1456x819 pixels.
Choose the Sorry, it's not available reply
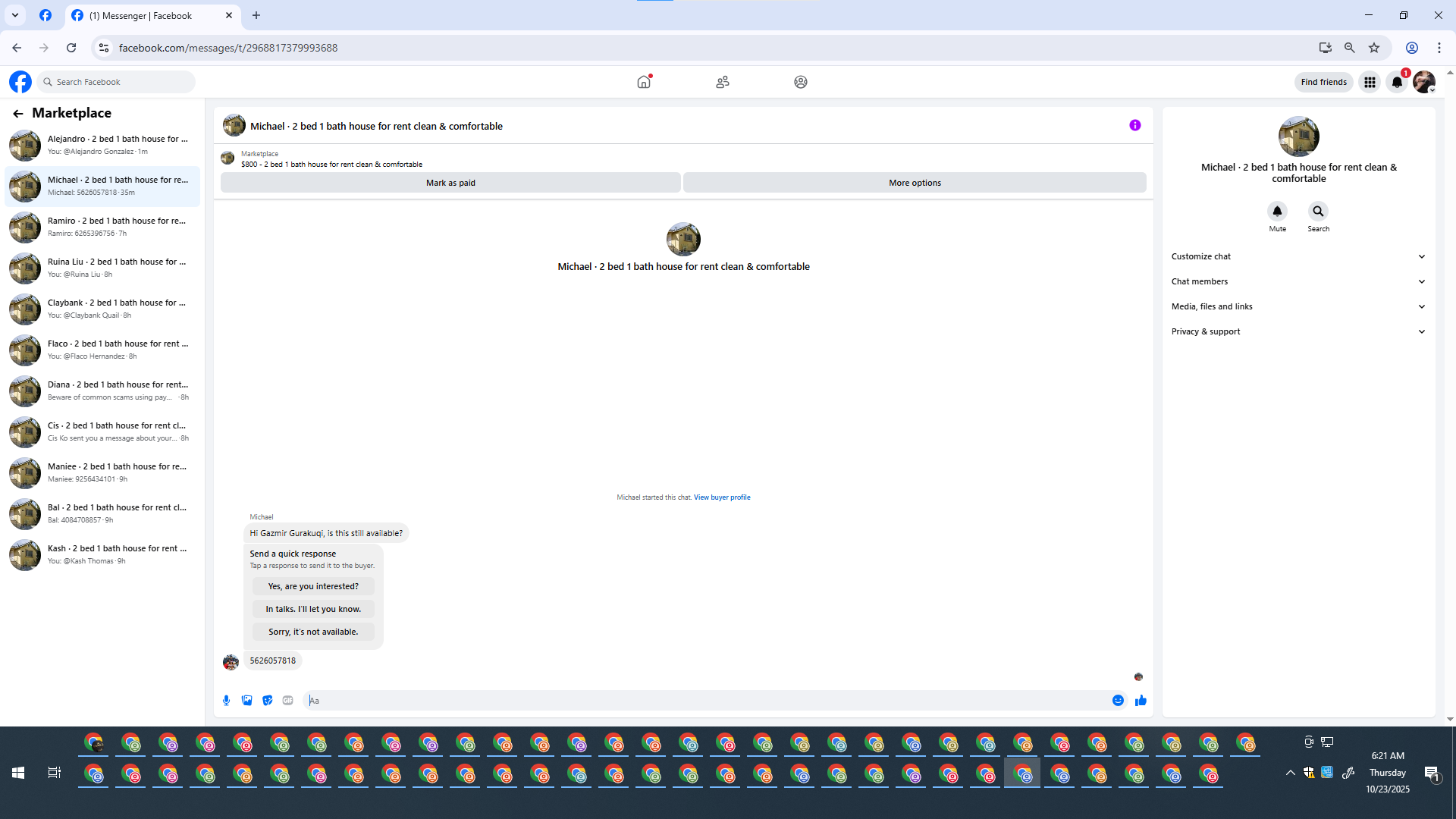tap(313, 632)
